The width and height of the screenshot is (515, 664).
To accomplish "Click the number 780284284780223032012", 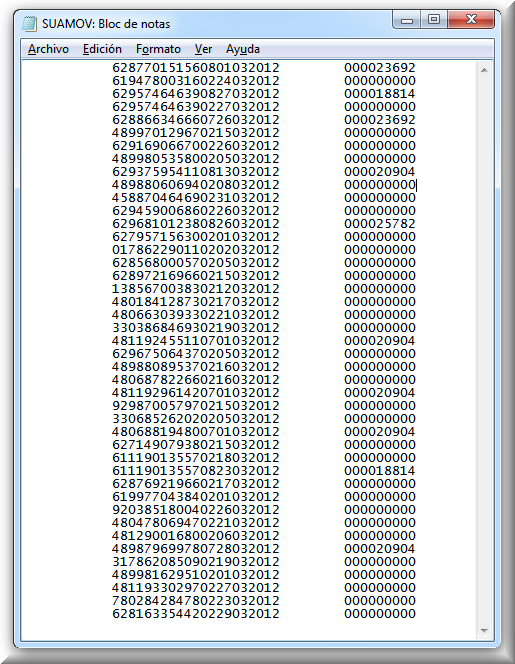I will [x=196, y=600].
